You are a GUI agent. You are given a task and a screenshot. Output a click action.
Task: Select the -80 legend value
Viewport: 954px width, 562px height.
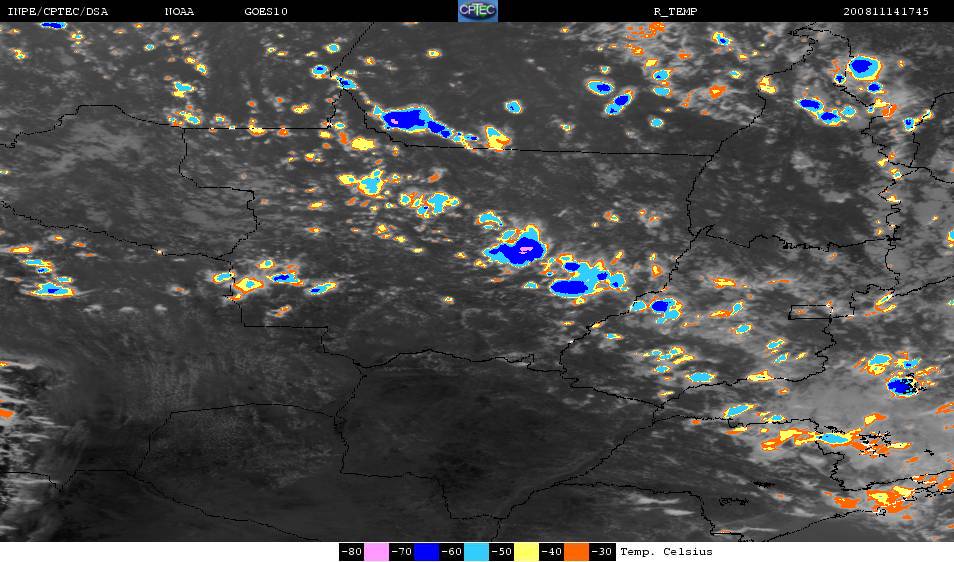pyautogui.click(x=352, y=552)
